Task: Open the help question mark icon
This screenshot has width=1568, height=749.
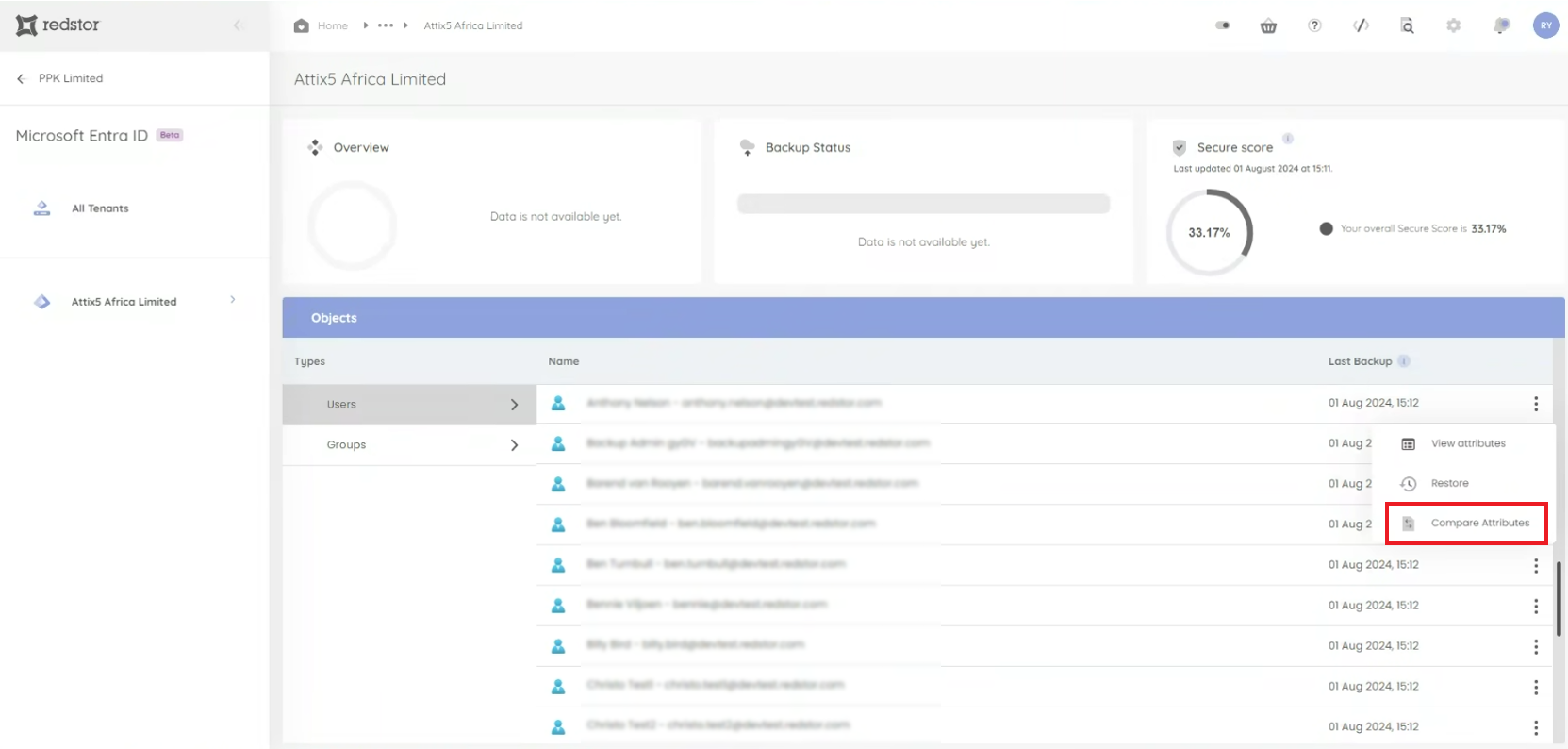Action: click(x=1314, y=25)
